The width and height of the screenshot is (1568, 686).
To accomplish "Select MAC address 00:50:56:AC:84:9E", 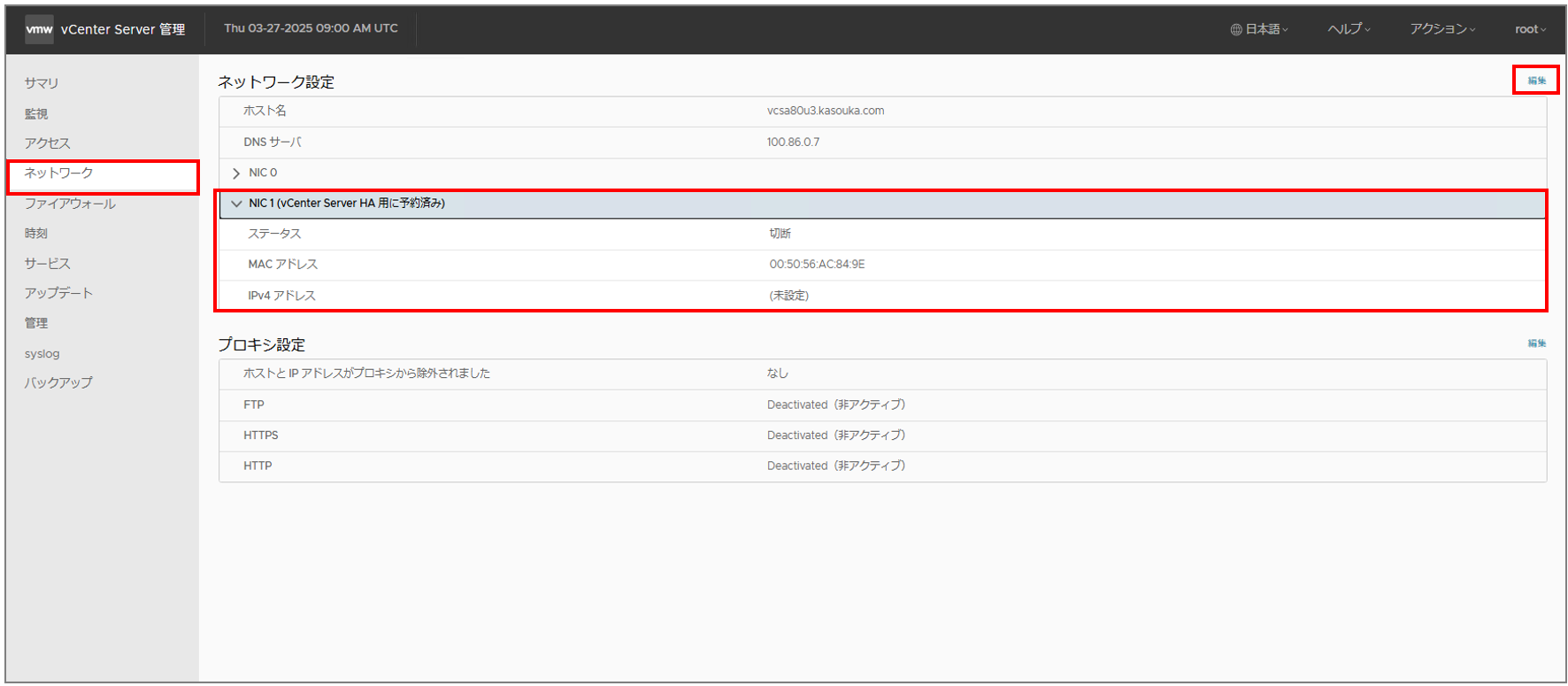I will click(x=817, y=265).
